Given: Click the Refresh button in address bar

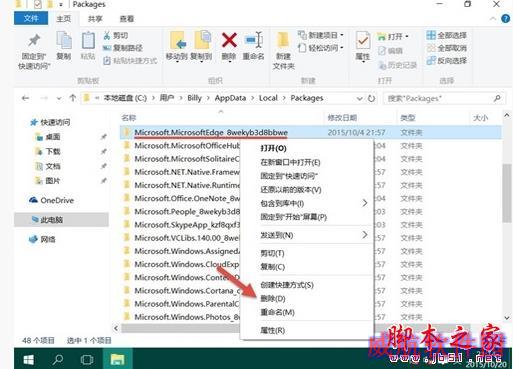Looking at the screenshot, I should tap(371, 98).
